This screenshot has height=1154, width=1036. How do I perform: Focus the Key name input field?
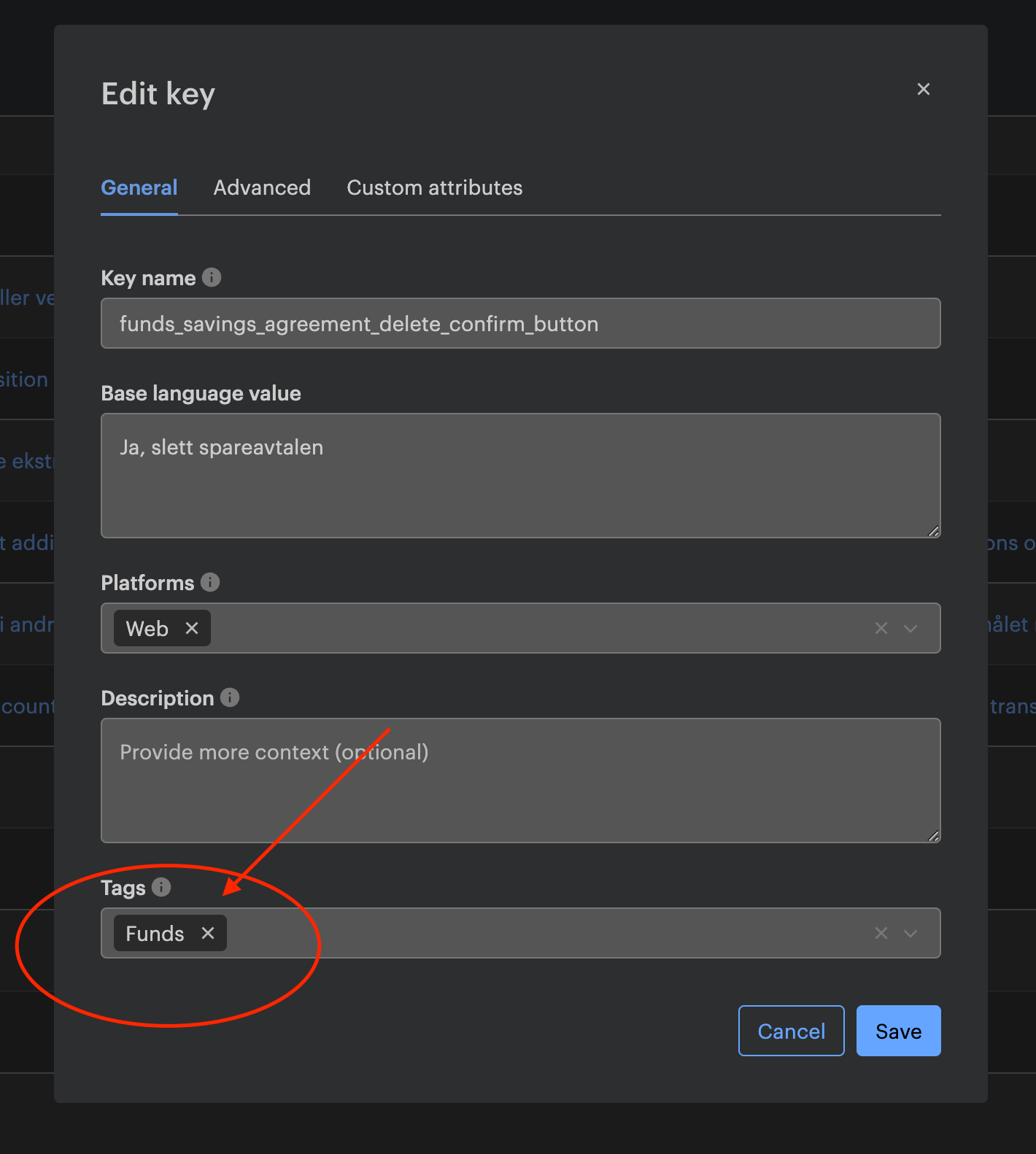click(519, 323)
